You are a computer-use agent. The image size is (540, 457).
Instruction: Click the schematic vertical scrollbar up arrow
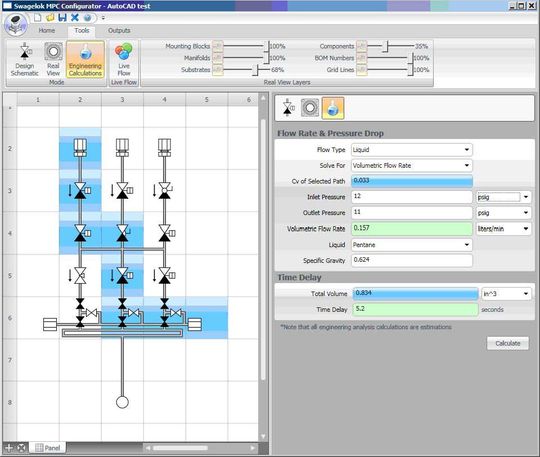click(263, 98)
